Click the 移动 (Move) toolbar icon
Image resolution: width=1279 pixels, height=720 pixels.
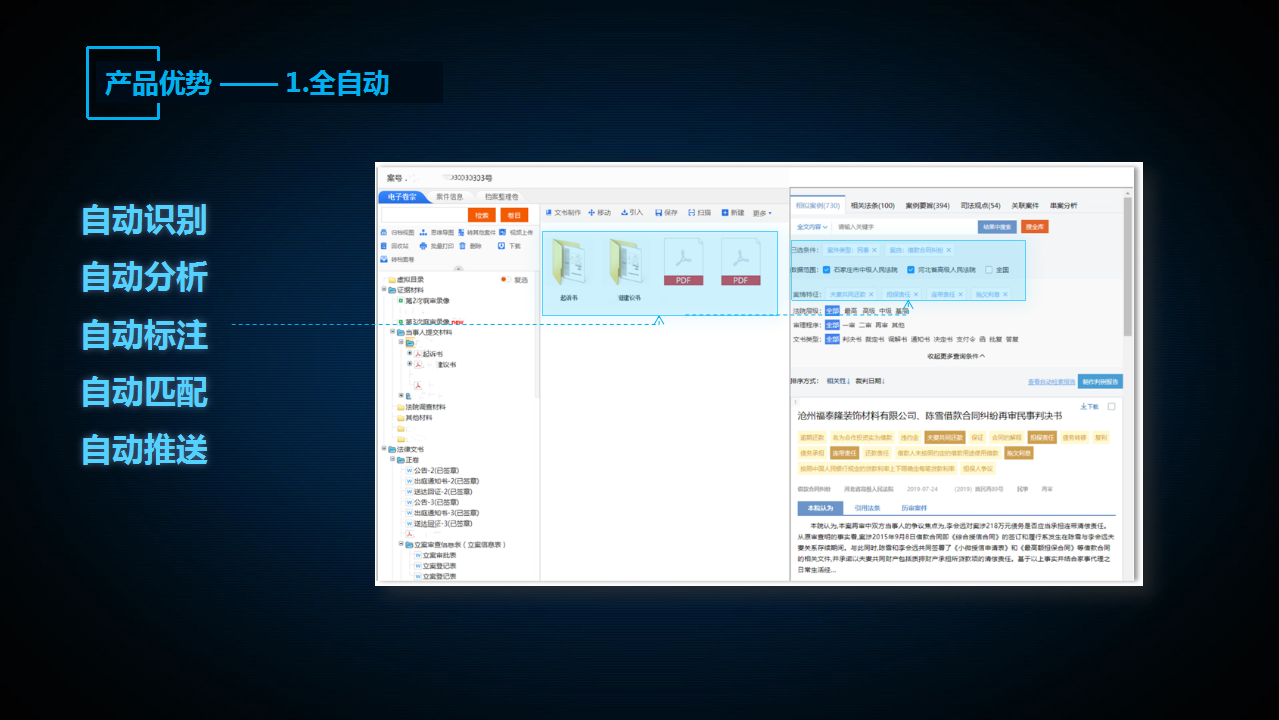[593, 213]
